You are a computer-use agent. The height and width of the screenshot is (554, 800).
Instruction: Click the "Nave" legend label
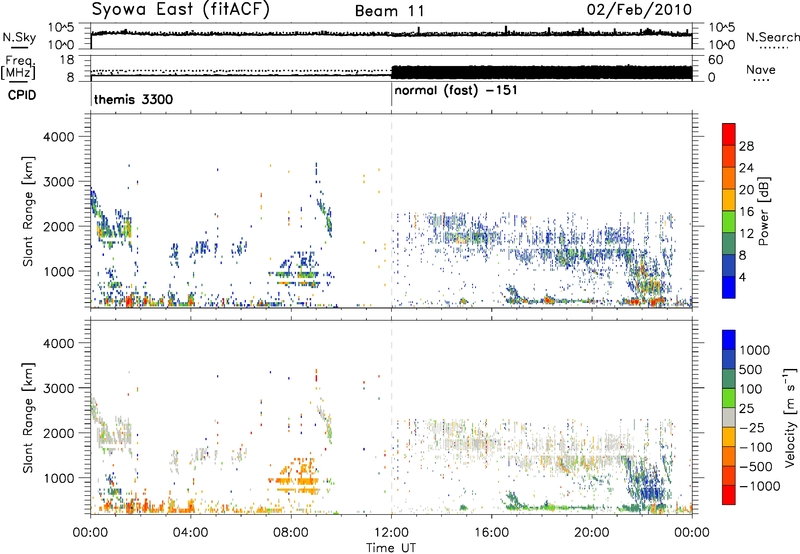click(761, 69)
